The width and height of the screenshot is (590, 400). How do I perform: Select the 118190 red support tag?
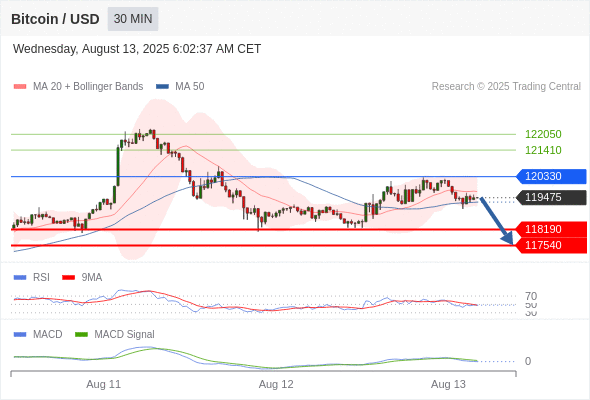click(x=551, y=229)
